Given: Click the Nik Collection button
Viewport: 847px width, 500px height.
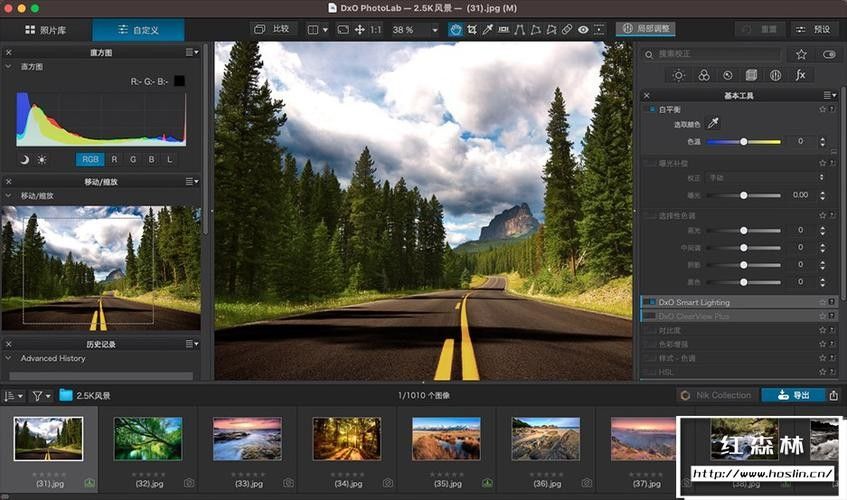Looking at the screenshot, I should (716, 395).
